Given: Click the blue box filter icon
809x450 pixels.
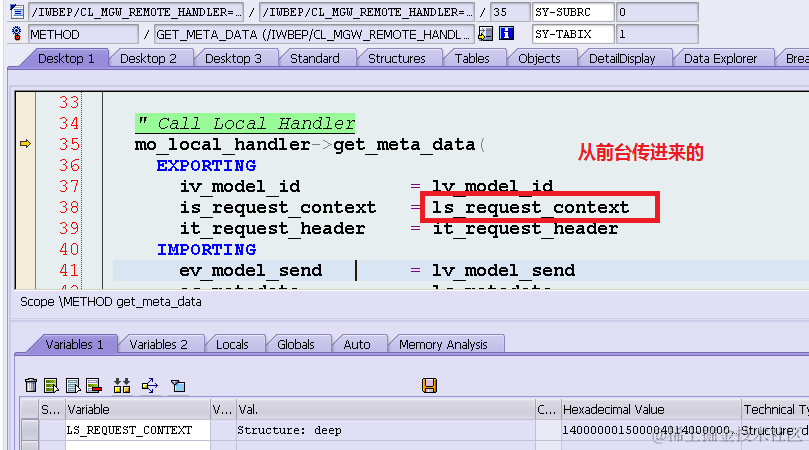Looking at the screenshot, I should (x=178, y=385).
